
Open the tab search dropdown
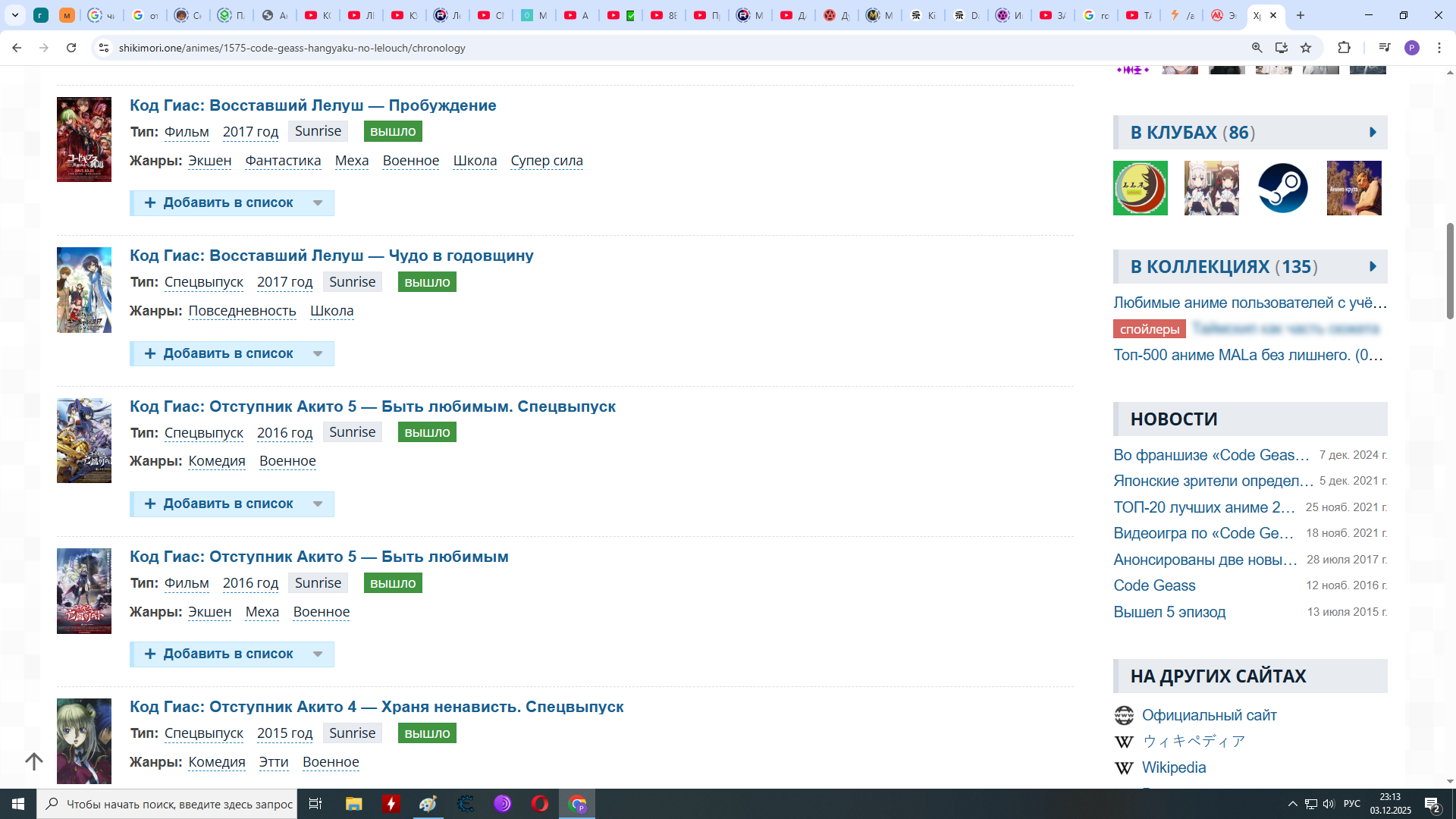(x=14, y=15)
